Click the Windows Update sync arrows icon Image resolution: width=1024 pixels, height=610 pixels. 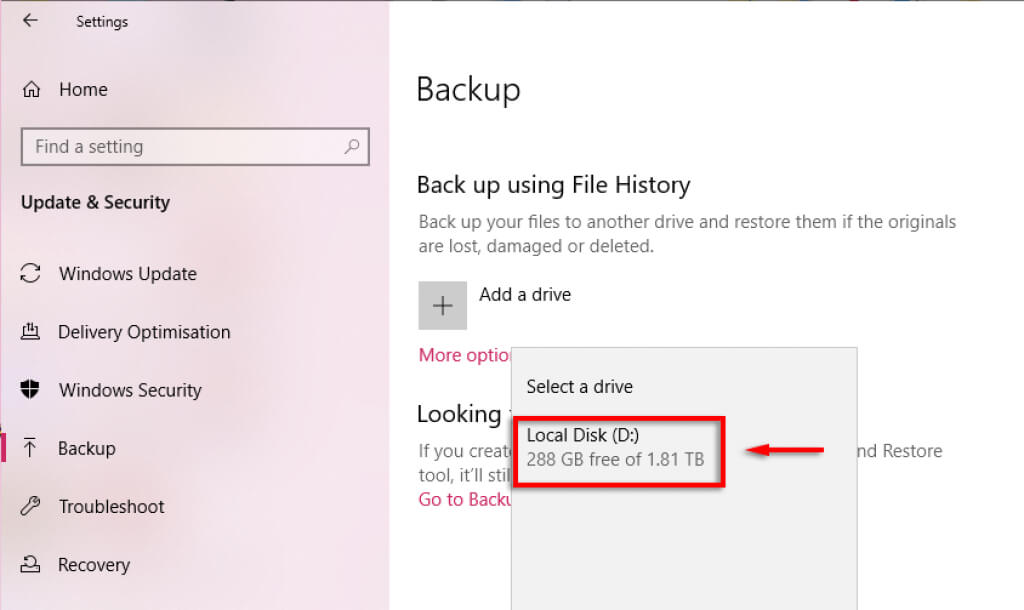(31, 273)
